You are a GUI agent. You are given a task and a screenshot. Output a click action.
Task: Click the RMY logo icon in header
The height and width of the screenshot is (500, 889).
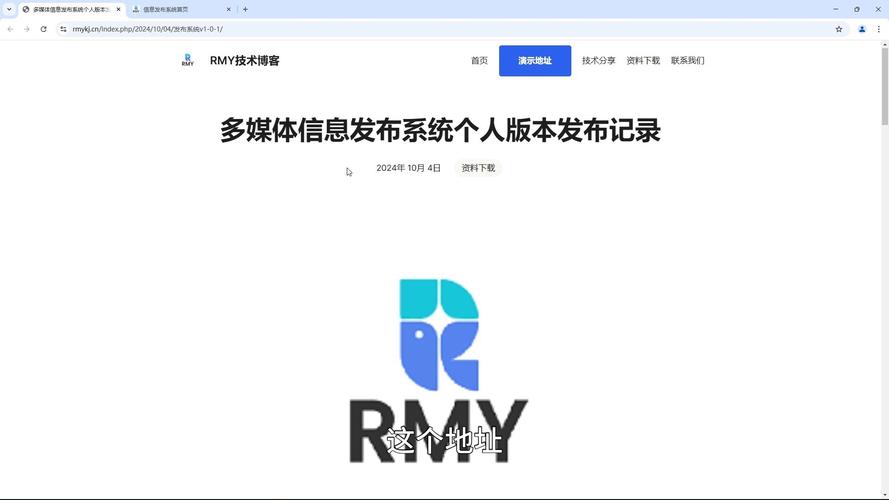pos(188,60)
